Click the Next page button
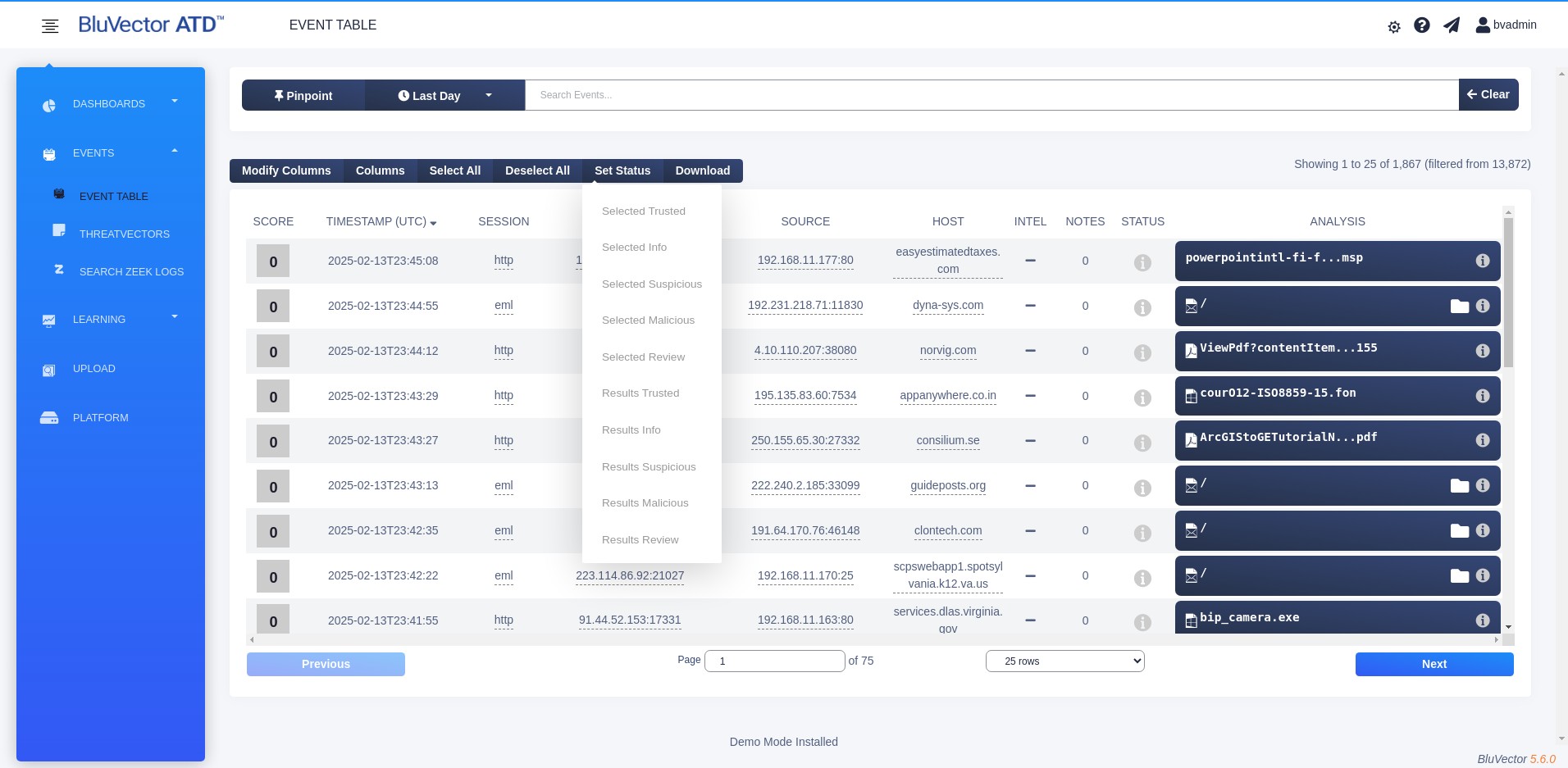The width and height of the screenshot is (1568, 768). pos(1434,664)
